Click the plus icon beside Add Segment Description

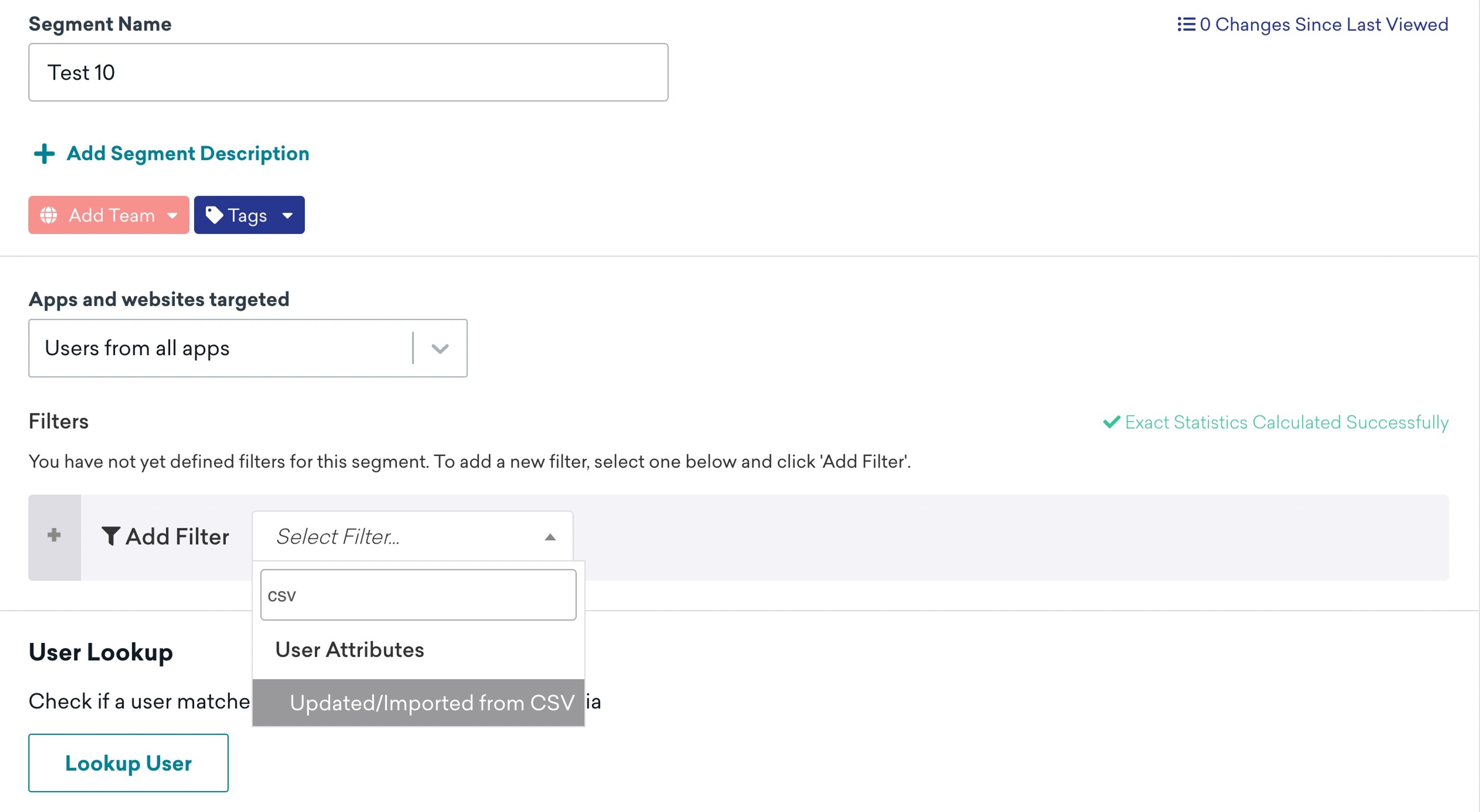coord(44,153)
